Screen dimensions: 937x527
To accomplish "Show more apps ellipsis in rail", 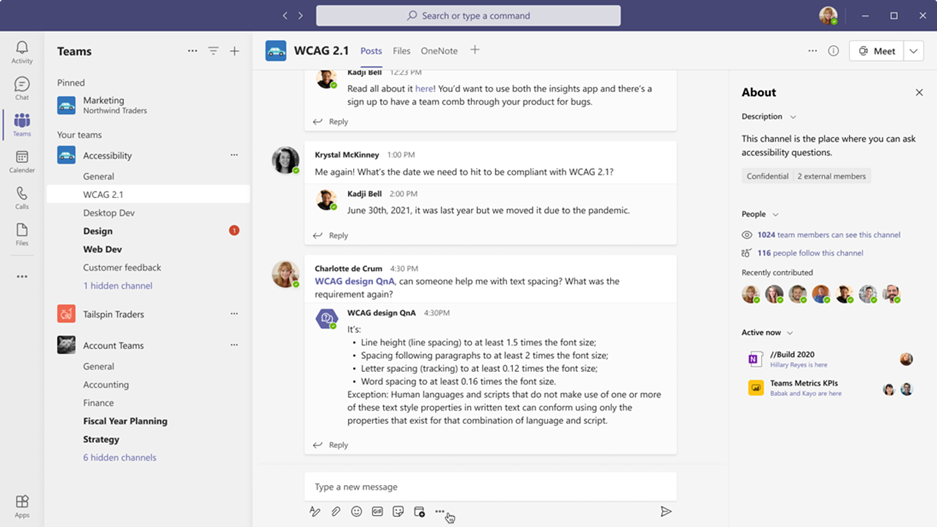I will [22, 277].
